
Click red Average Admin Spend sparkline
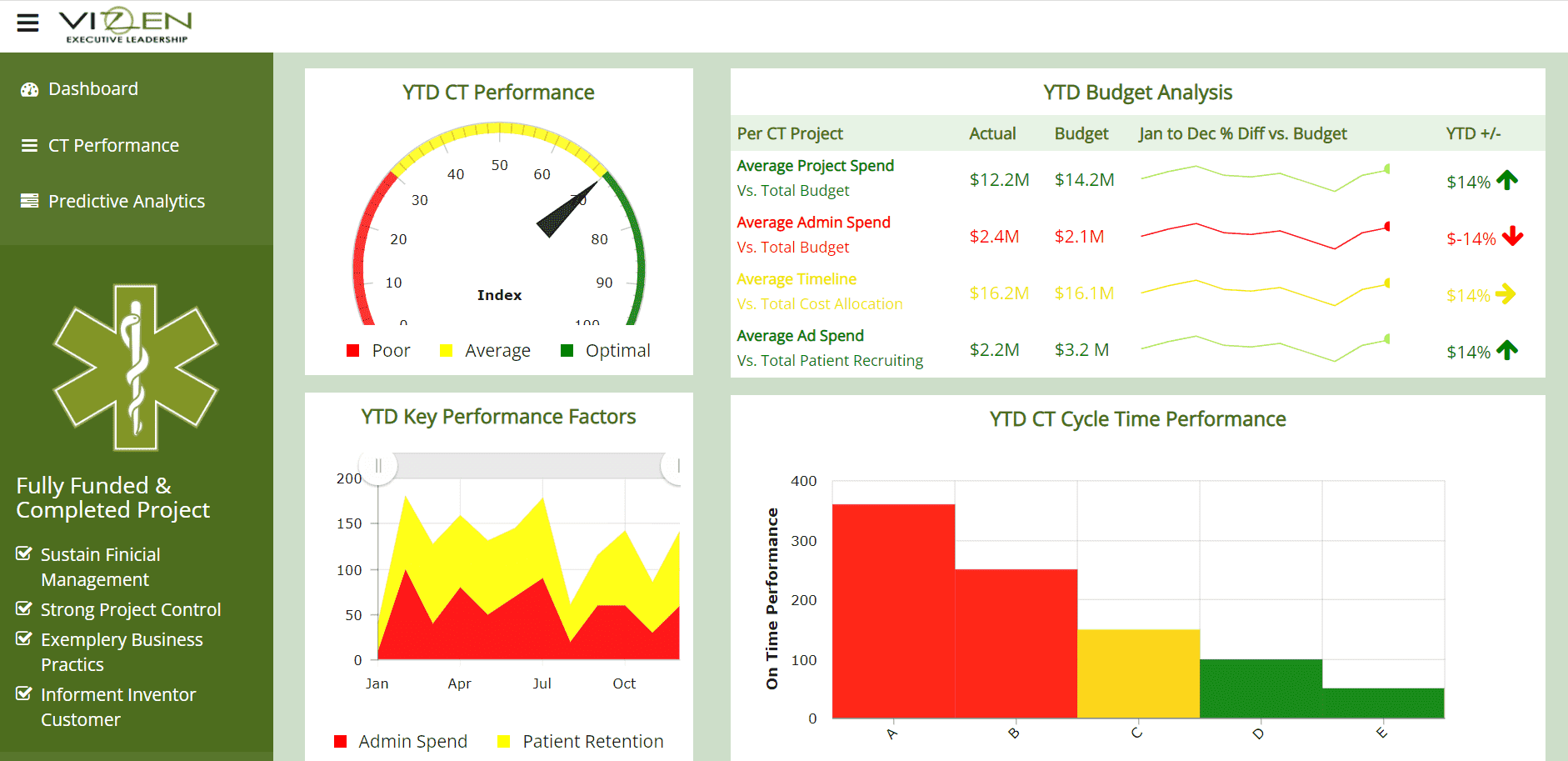pyautogui.click(x=1265, y=236)
